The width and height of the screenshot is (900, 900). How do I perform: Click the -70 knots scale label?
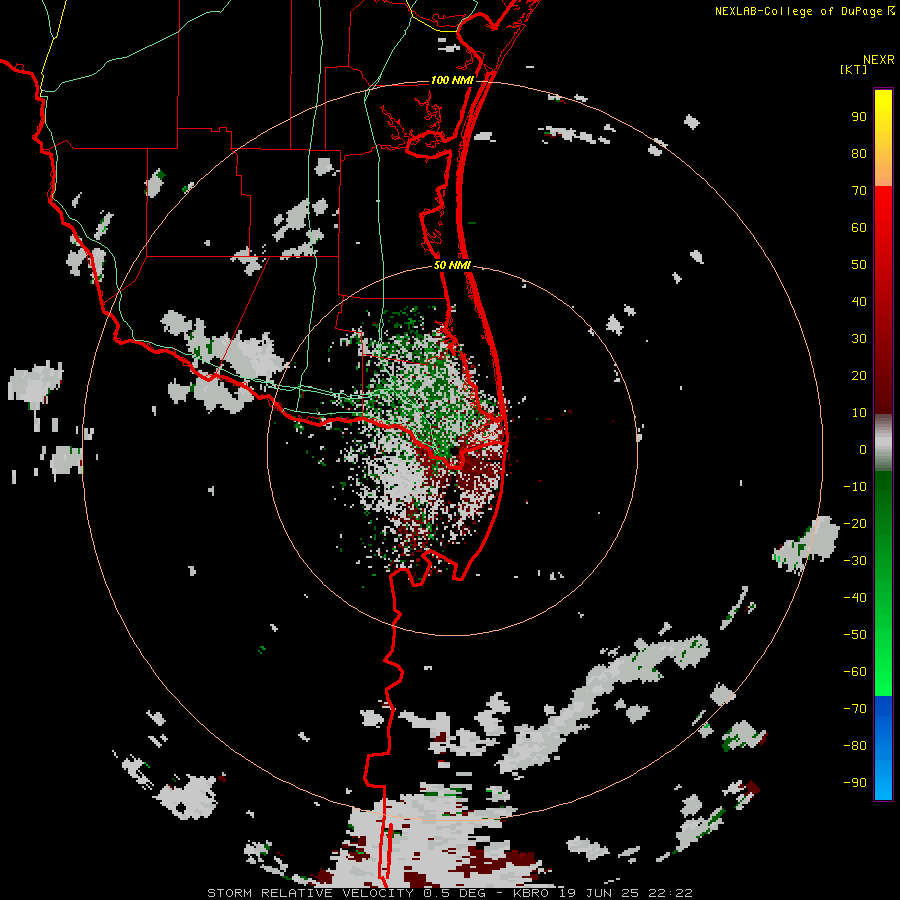[855, 708]
